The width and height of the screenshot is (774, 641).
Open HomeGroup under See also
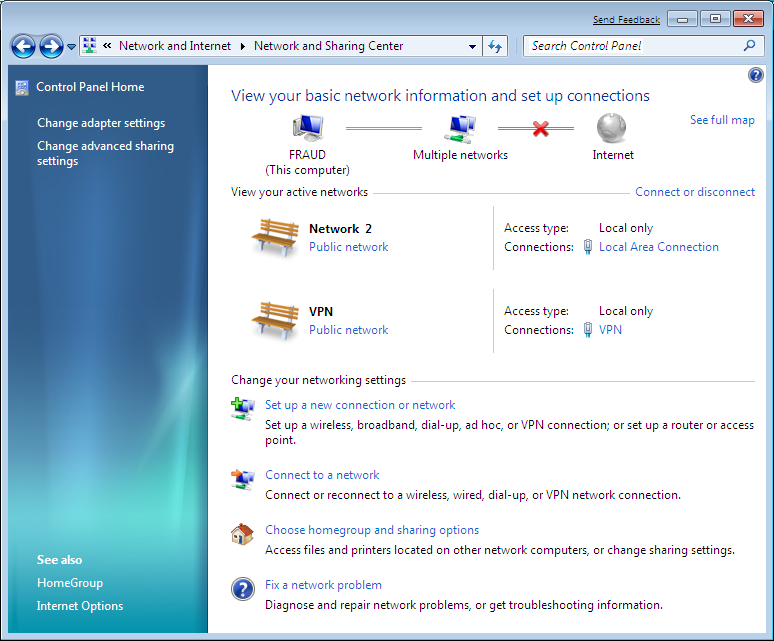(70, 583)
